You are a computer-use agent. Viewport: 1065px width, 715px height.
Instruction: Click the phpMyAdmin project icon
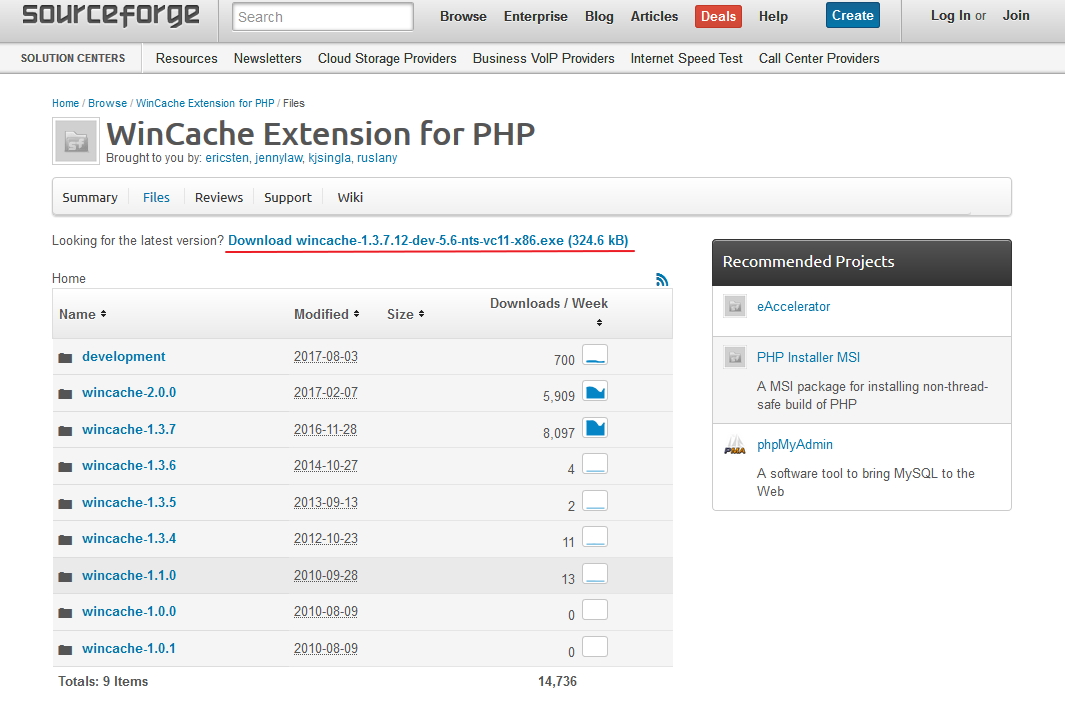click(735, 445)
